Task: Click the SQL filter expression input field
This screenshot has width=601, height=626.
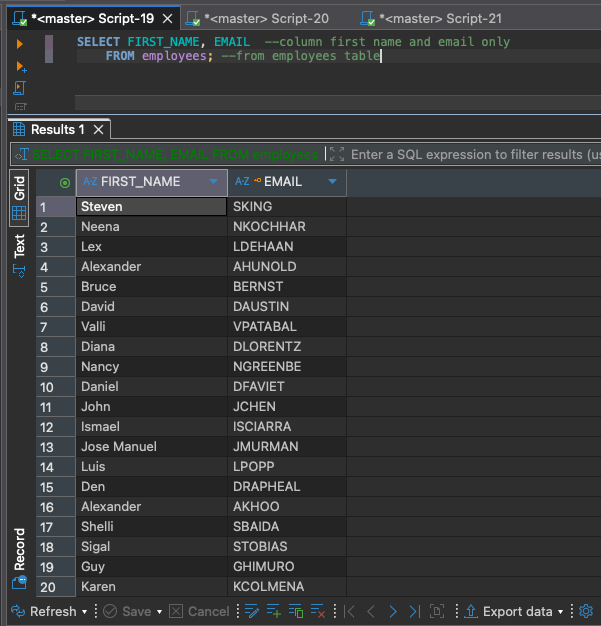Action: tap(474, 155)
